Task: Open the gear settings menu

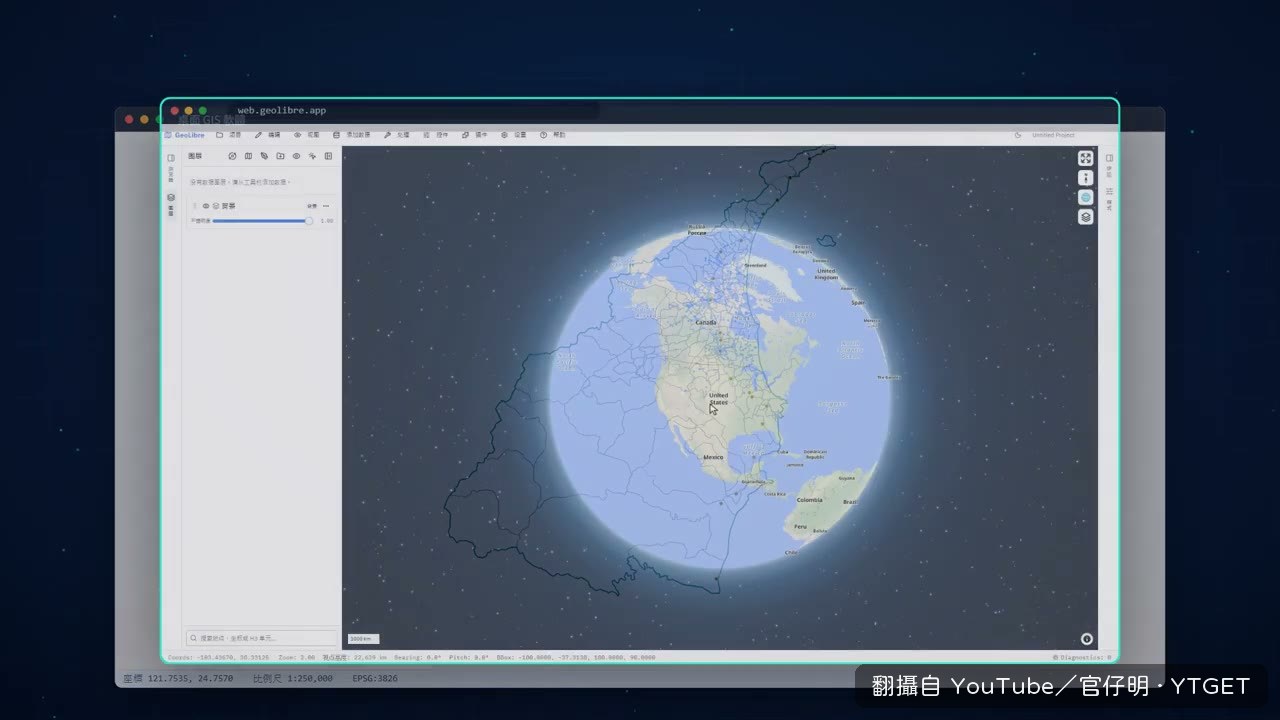Action: (x=513, y=135)
